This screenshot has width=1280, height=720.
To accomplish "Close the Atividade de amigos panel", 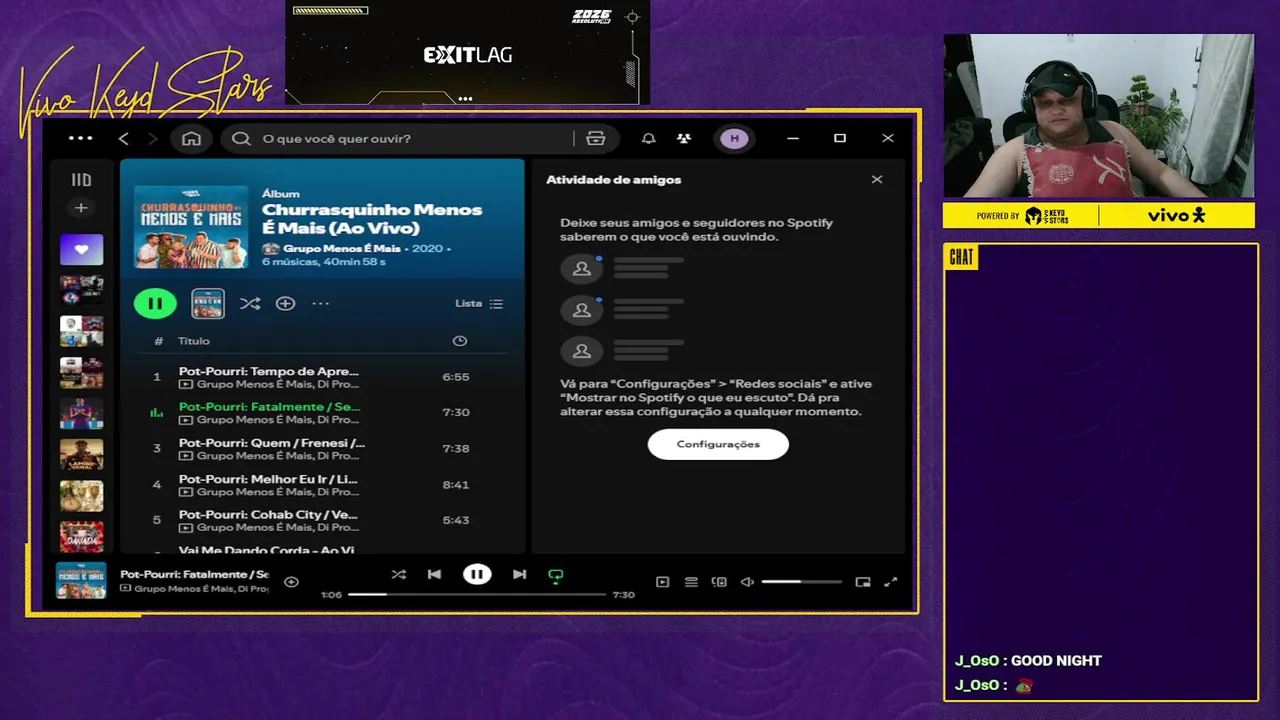I will coord(877,180).
